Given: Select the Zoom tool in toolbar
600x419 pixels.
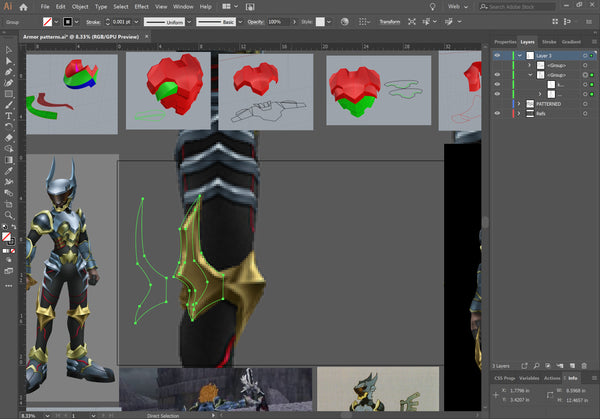Looking at the screenshot, I should [8, 213].
